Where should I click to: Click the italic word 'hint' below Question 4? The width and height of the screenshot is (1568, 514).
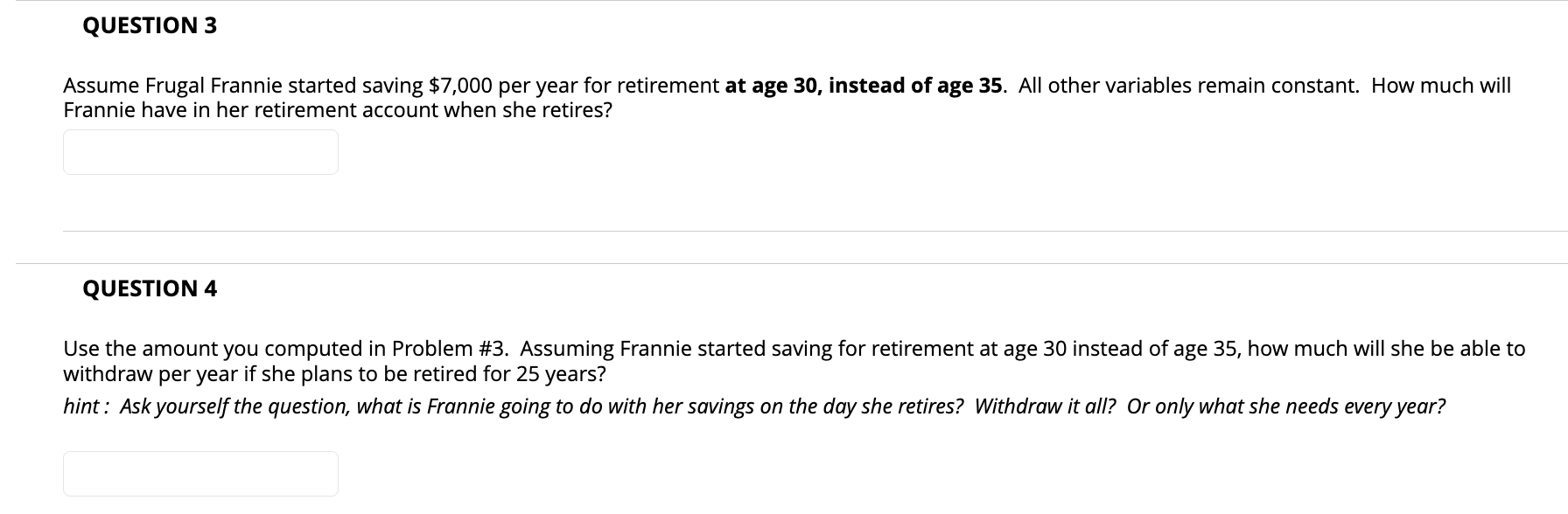(82, 406)
